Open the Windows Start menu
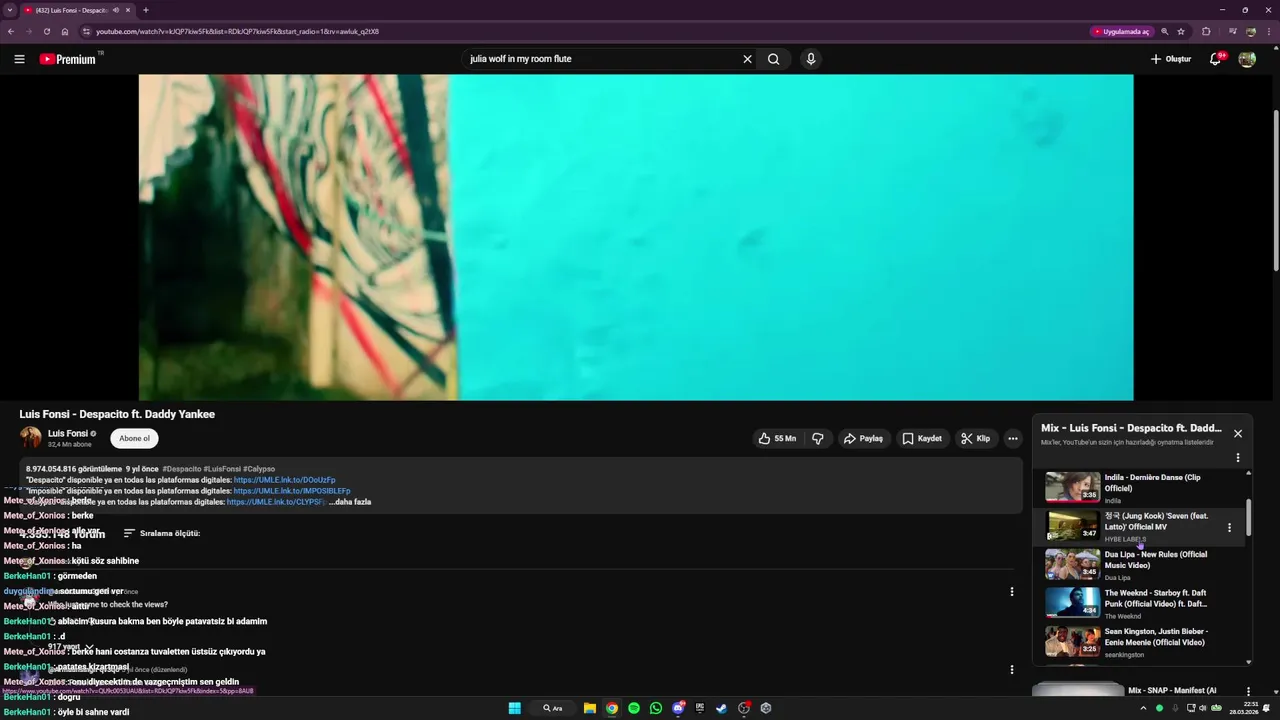The image size is (1280, 720). 515,708
